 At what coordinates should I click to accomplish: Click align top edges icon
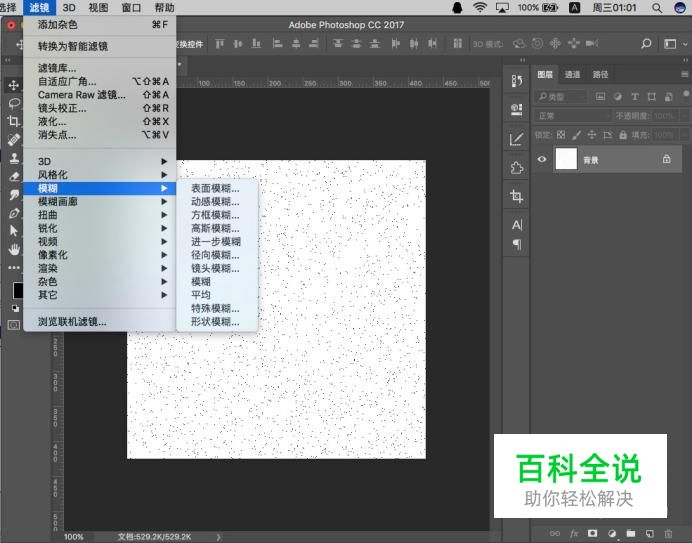(x=219, y=43)
